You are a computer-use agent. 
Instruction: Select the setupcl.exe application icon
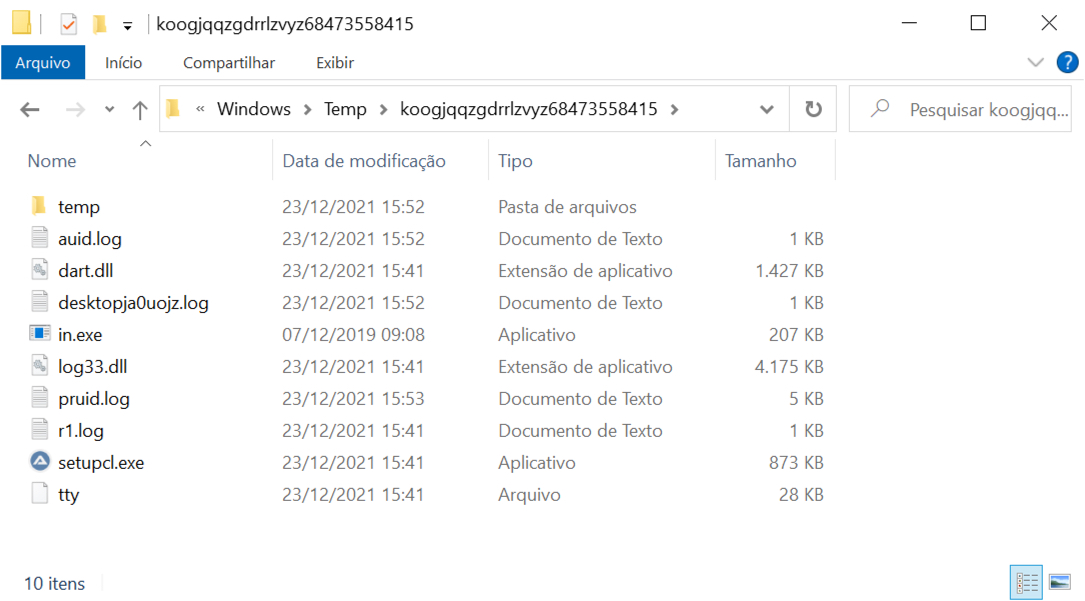coord(39,461)
